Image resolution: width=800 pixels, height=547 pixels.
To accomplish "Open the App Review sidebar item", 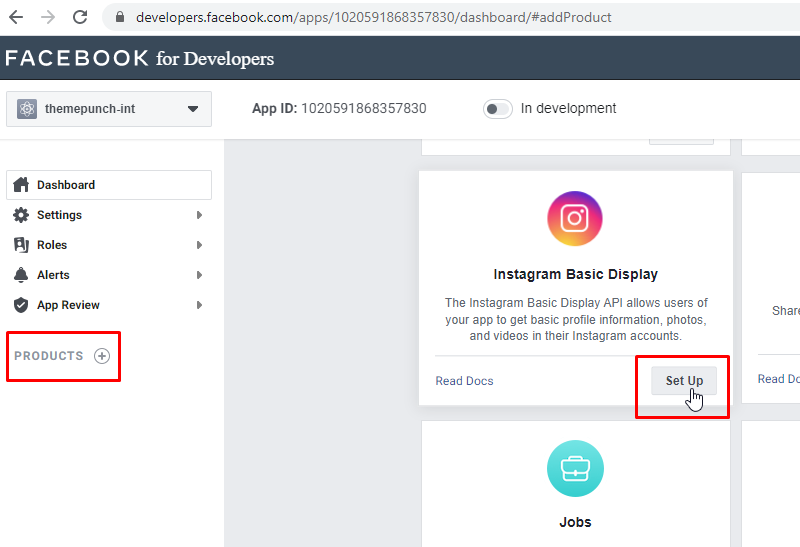I will point(109,305).
